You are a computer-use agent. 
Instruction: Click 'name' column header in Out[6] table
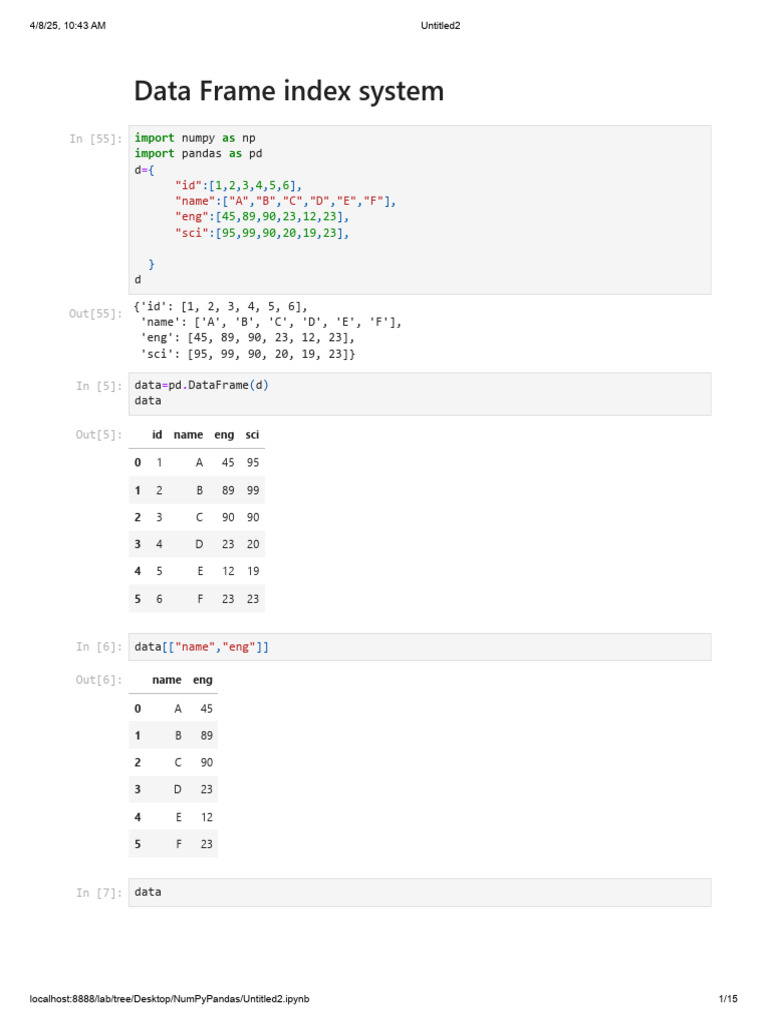point(167,680)
